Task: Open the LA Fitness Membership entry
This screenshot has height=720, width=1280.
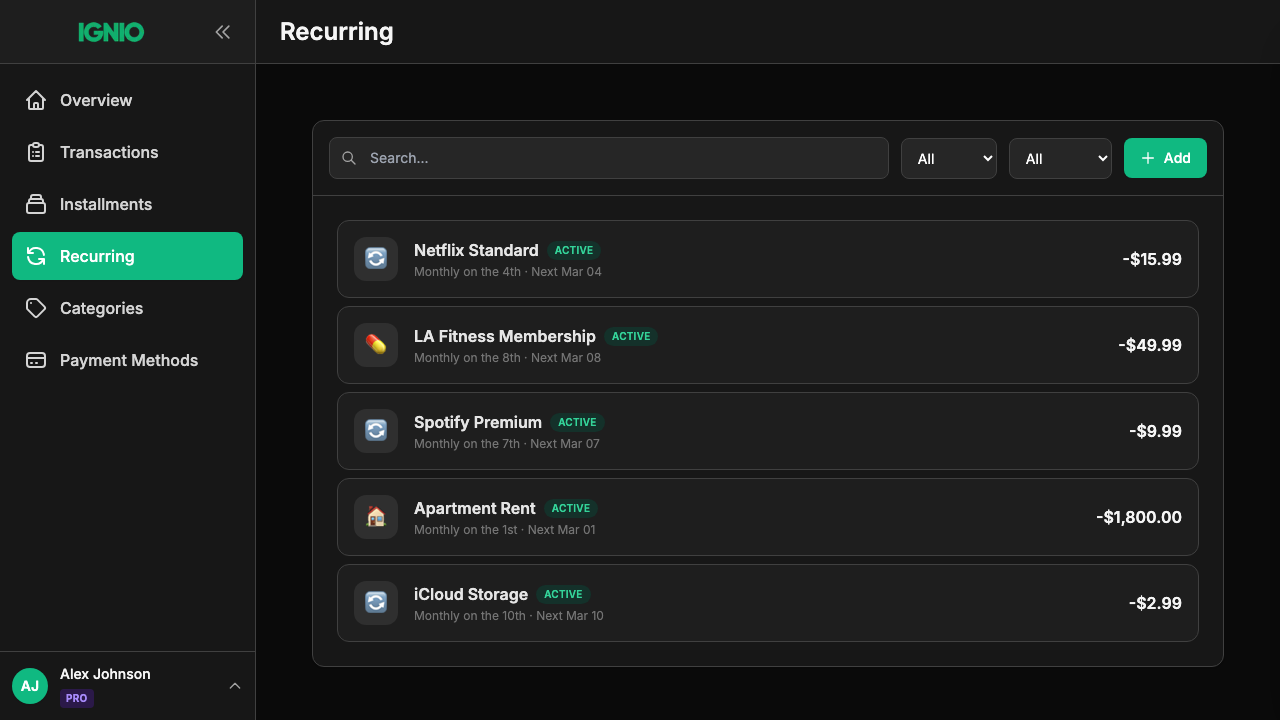Action: pyautogui.click(x=768, y=345)
